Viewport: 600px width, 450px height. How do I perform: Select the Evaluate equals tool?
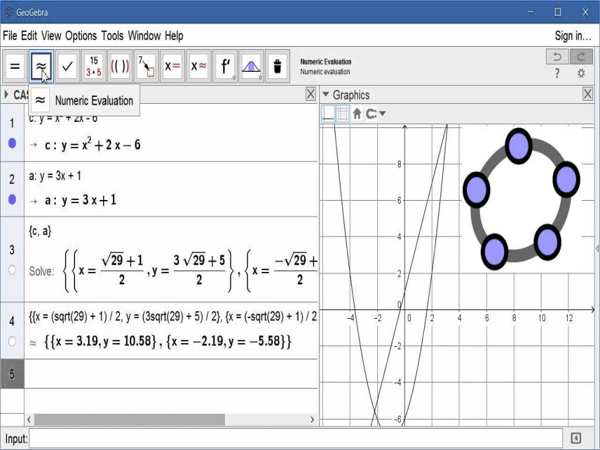click(x=15, y=66)
